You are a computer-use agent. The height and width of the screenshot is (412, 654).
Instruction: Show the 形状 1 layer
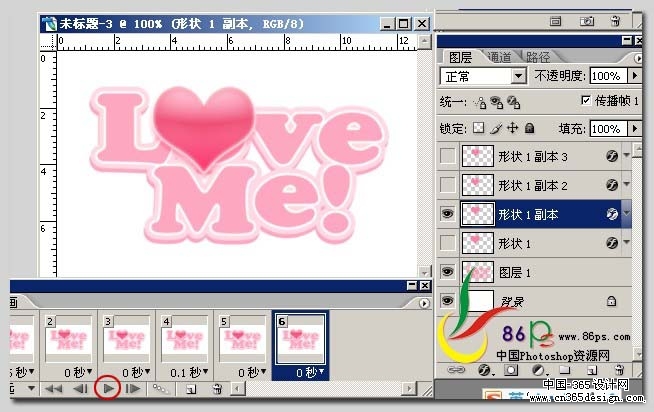point(448,243)
